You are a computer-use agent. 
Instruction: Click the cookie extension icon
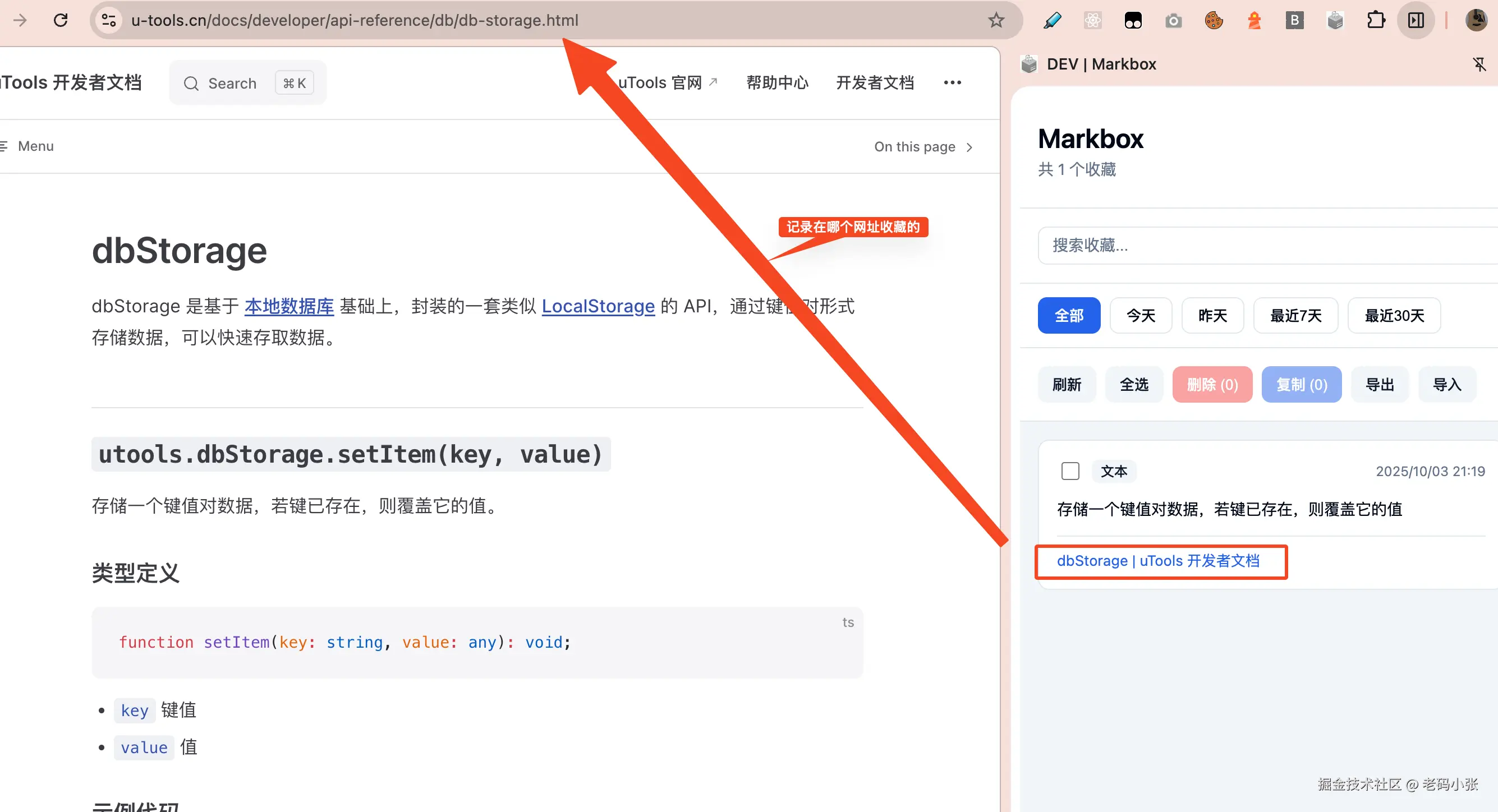[1214, 21]
